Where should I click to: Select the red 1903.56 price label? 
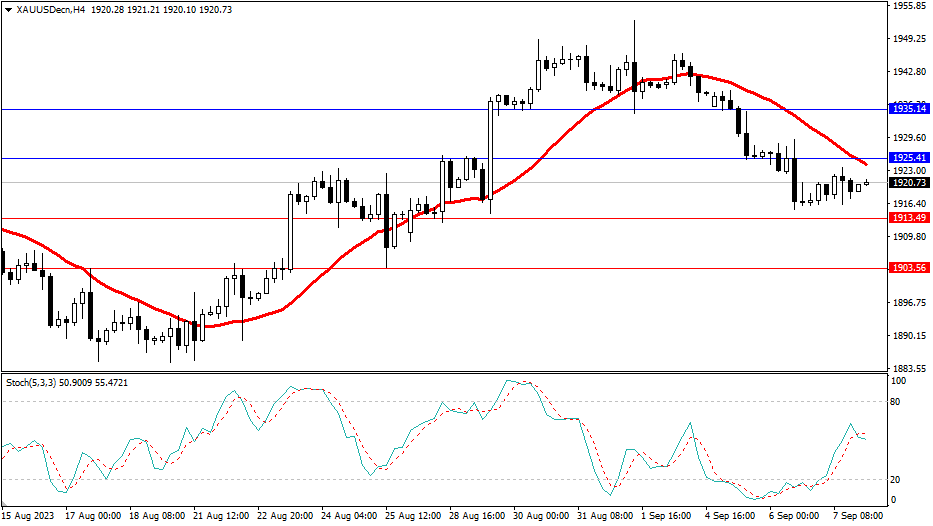(909, 268)
